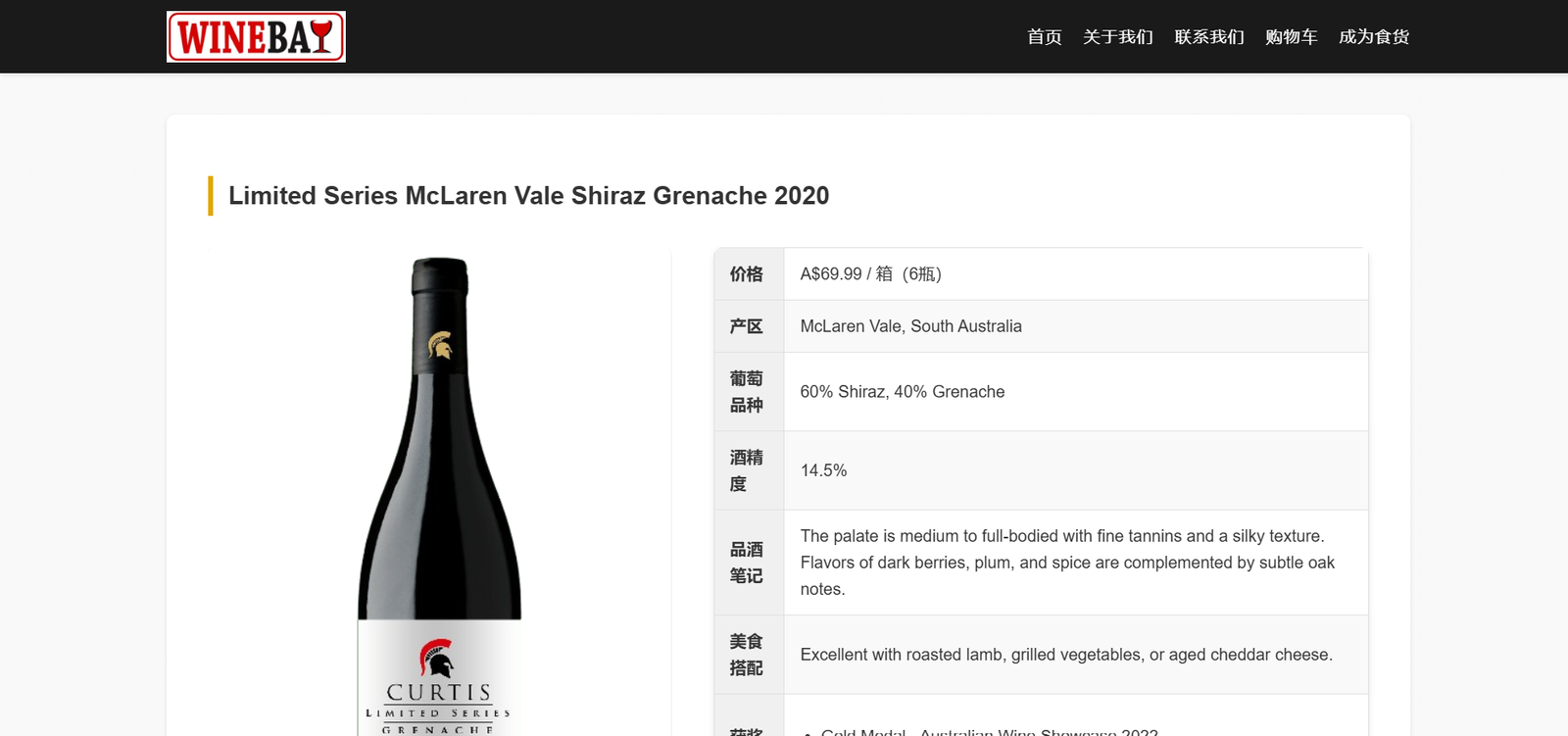
Task: Click the 60% Shiraz, 40% Grenache cell
Action: coord(1076,392)
